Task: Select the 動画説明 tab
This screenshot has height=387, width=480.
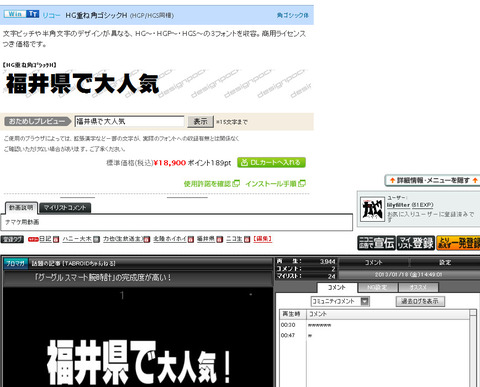Action: click(x=21, y=208)
